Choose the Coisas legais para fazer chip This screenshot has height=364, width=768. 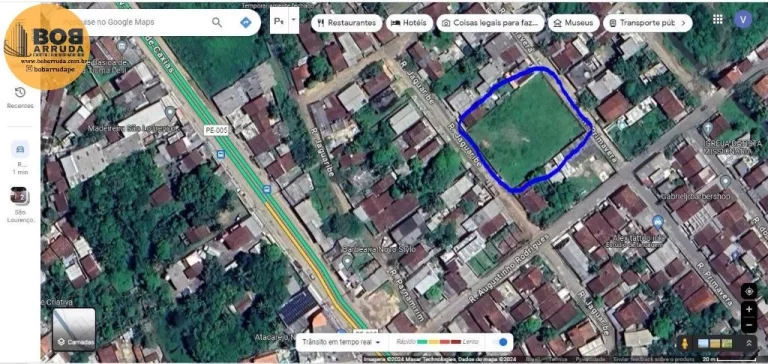491,23
